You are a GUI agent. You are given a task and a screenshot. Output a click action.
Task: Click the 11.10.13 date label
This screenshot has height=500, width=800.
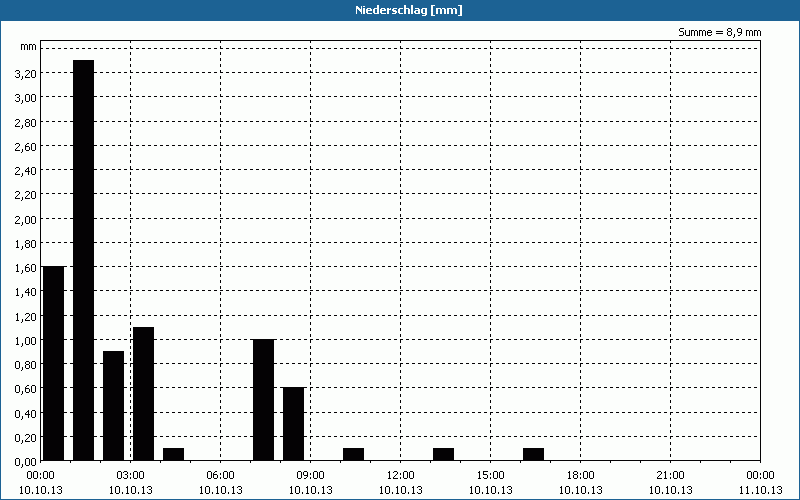pyautogui.click(x=760, y=490)
